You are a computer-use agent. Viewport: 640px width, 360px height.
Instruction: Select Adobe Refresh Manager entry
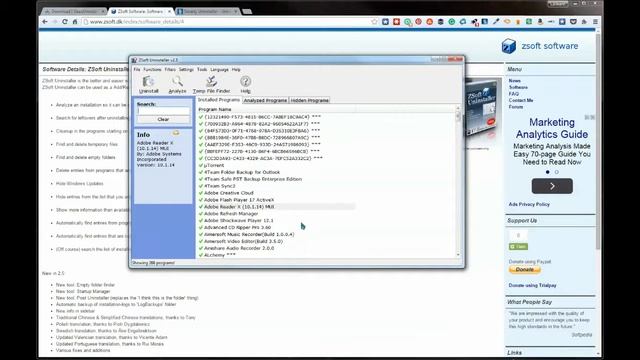(231, 214)
